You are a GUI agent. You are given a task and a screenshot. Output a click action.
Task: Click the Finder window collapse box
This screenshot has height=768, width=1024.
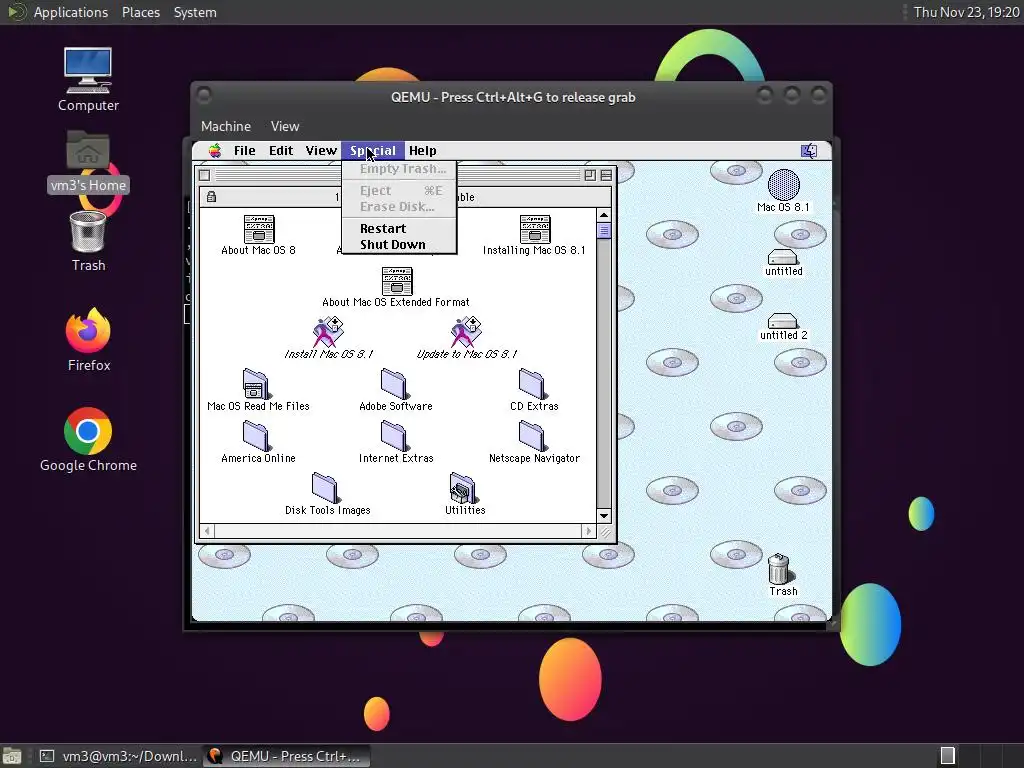pyautogui.click(x=606, y=175)
